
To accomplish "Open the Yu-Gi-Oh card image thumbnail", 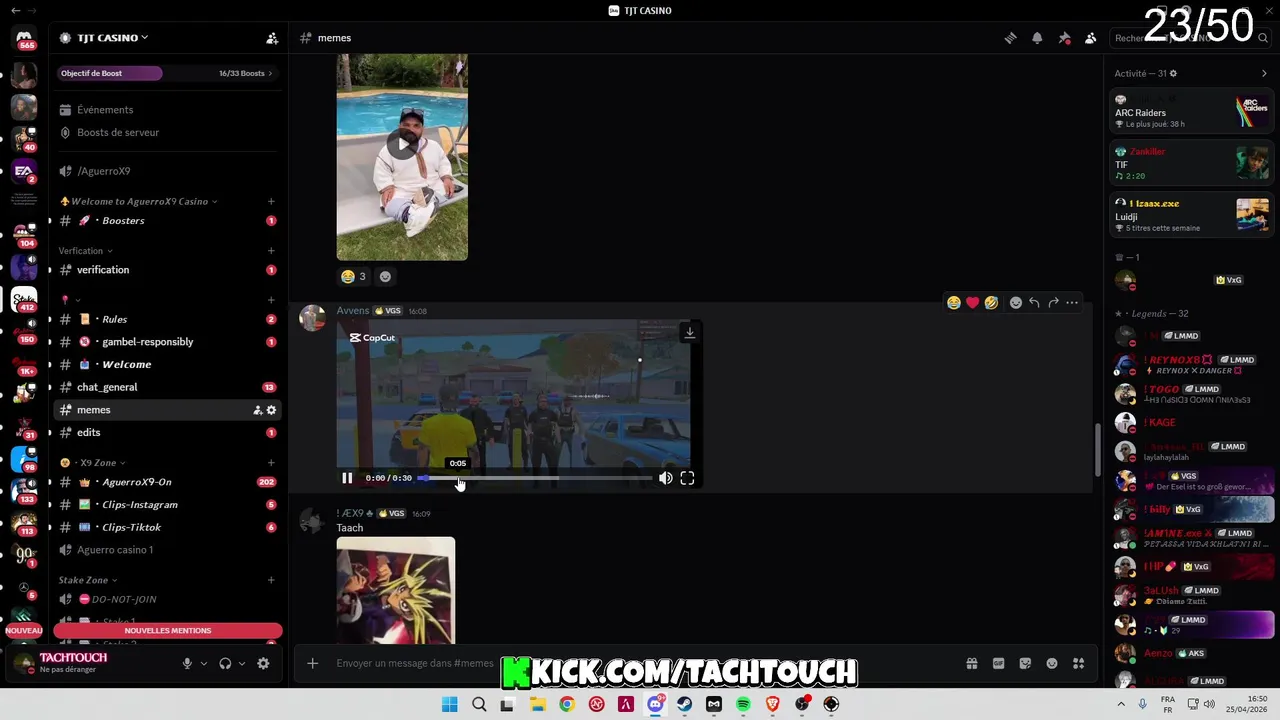I will (x=396, y=590).
